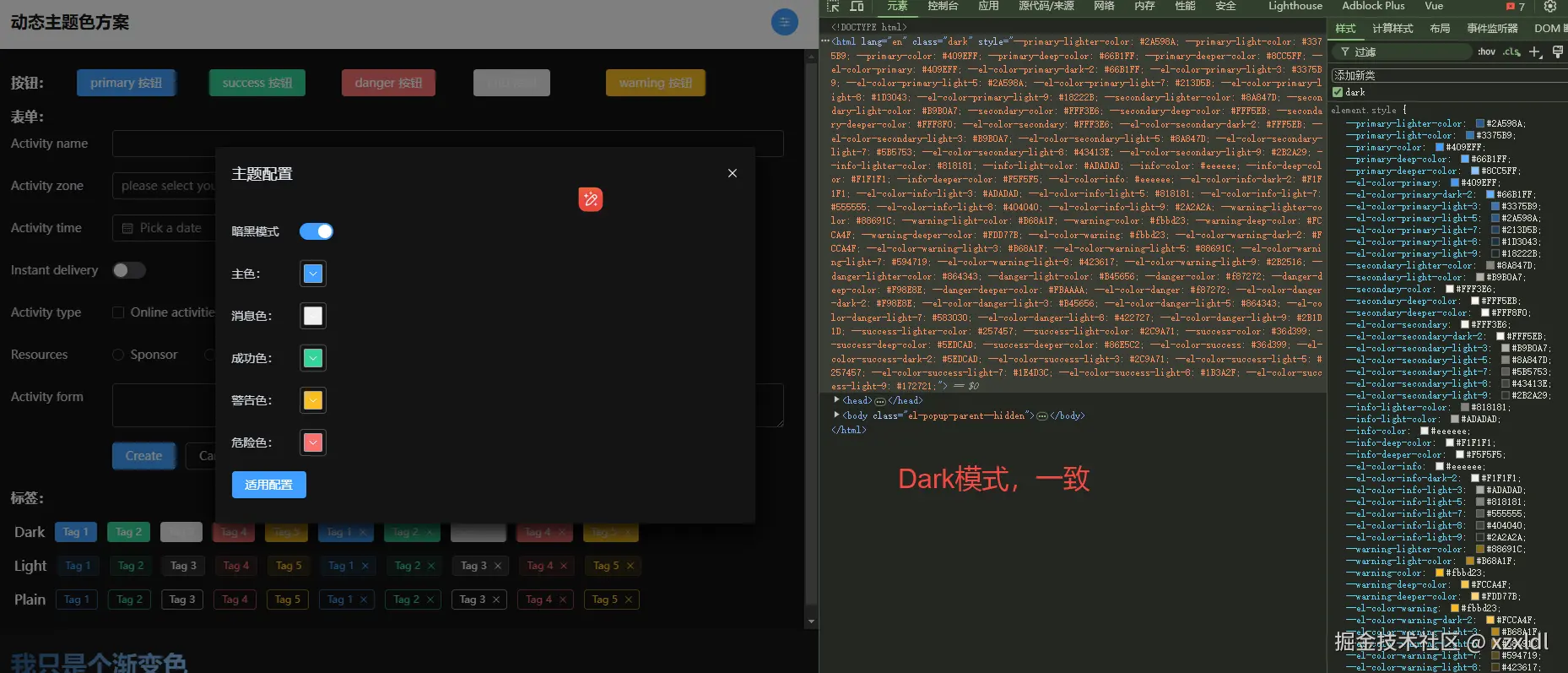The height and width of the screenshot is (673, 1568).
Task: Select the Sponsor radio button
Action: click(x=118, y=355)
